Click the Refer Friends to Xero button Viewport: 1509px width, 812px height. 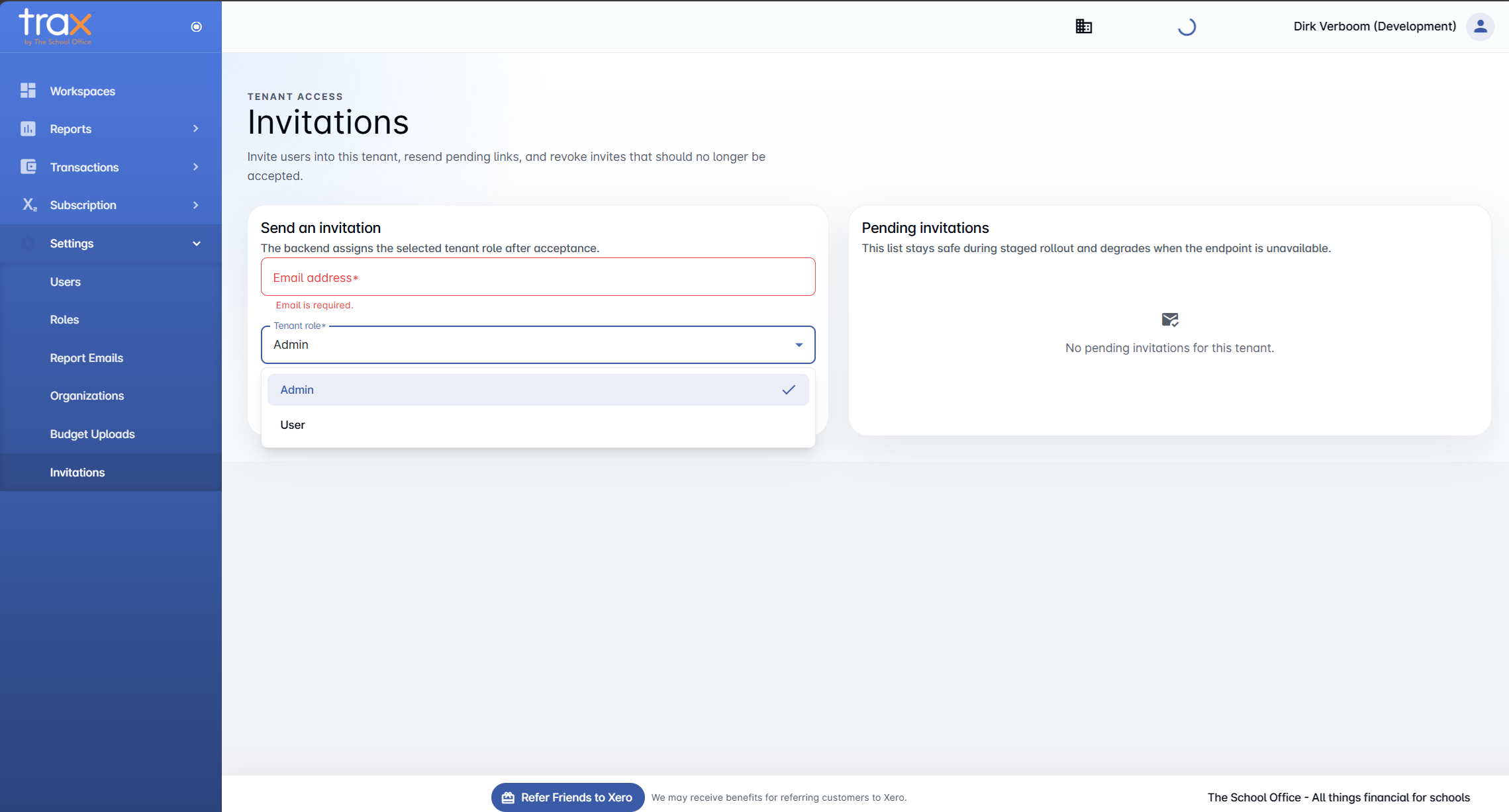(x=567, y=797)
